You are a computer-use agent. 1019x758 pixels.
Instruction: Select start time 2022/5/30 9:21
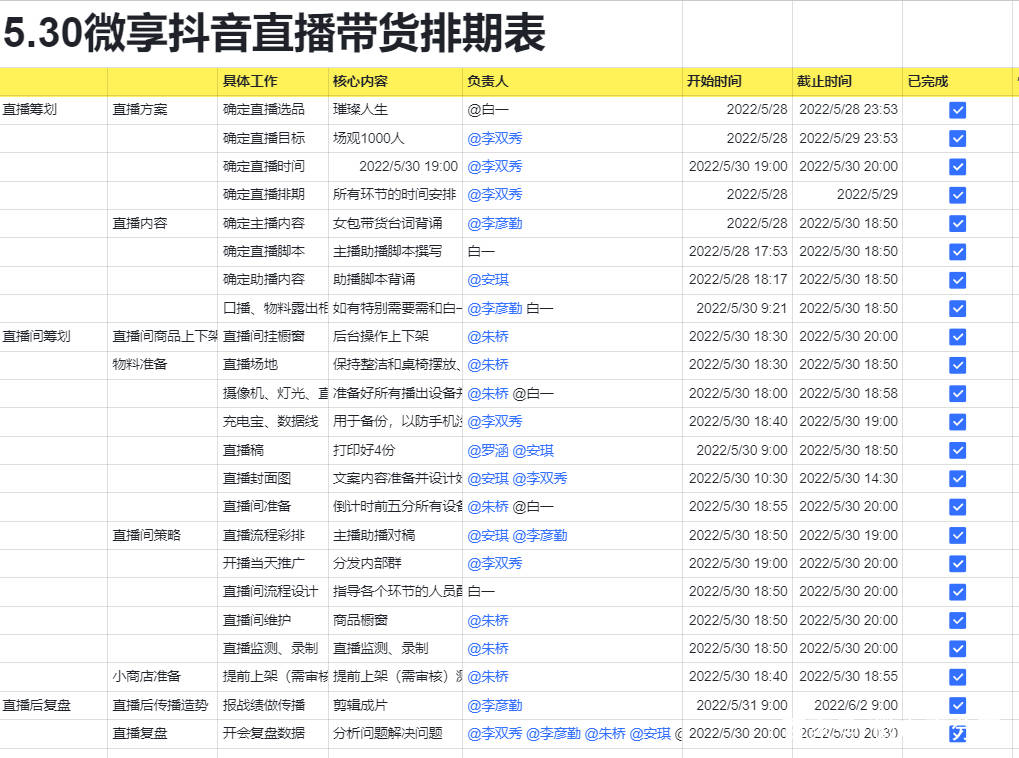tap(737, 308)
